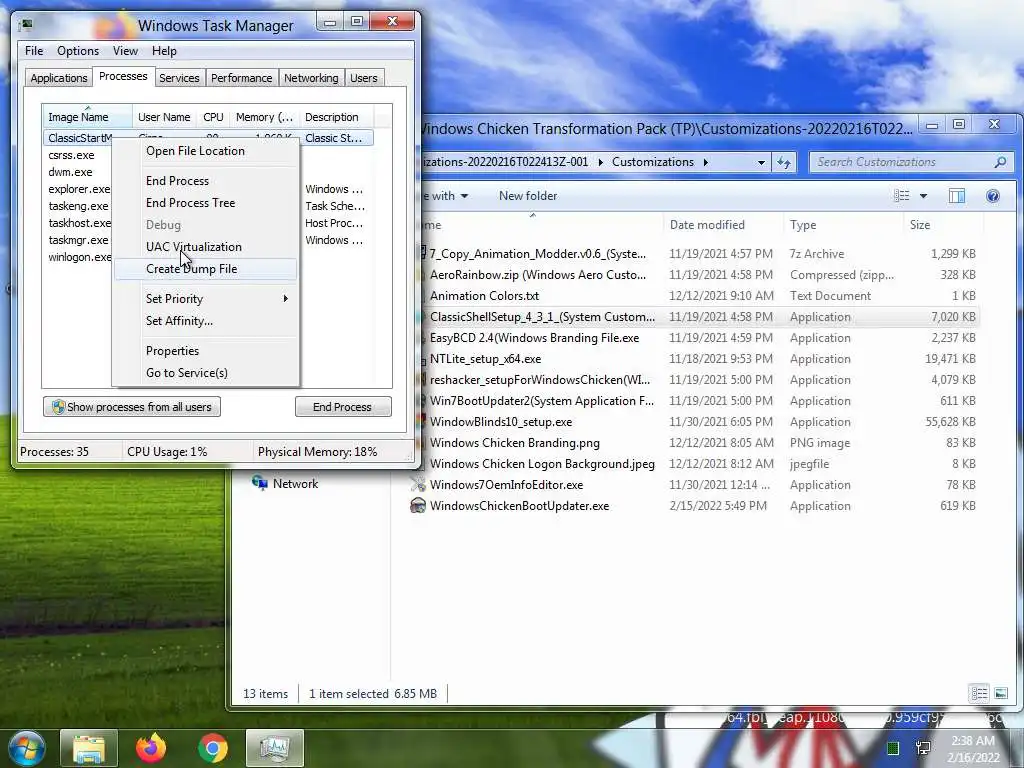
Task: Switch to details view icon in status bar
Action: click(x=979, y=694)
